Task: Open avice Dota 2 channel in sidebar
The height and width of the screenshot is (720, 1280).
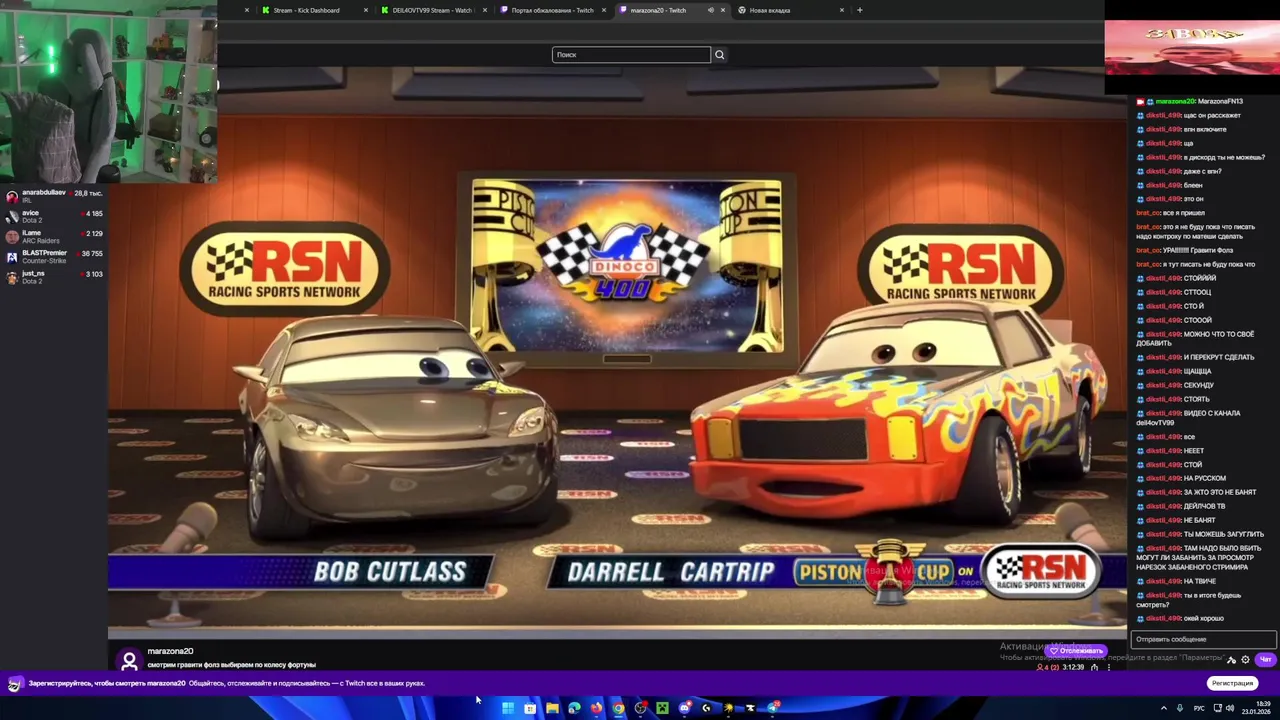Action: tap(55, 216)
